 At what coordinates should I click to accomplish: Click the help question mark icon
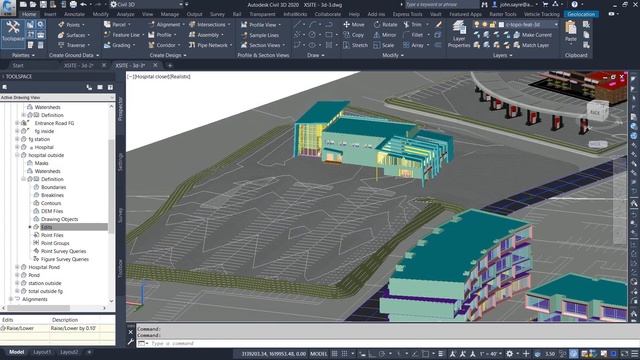pyautogui.click(x=575, y=4)
